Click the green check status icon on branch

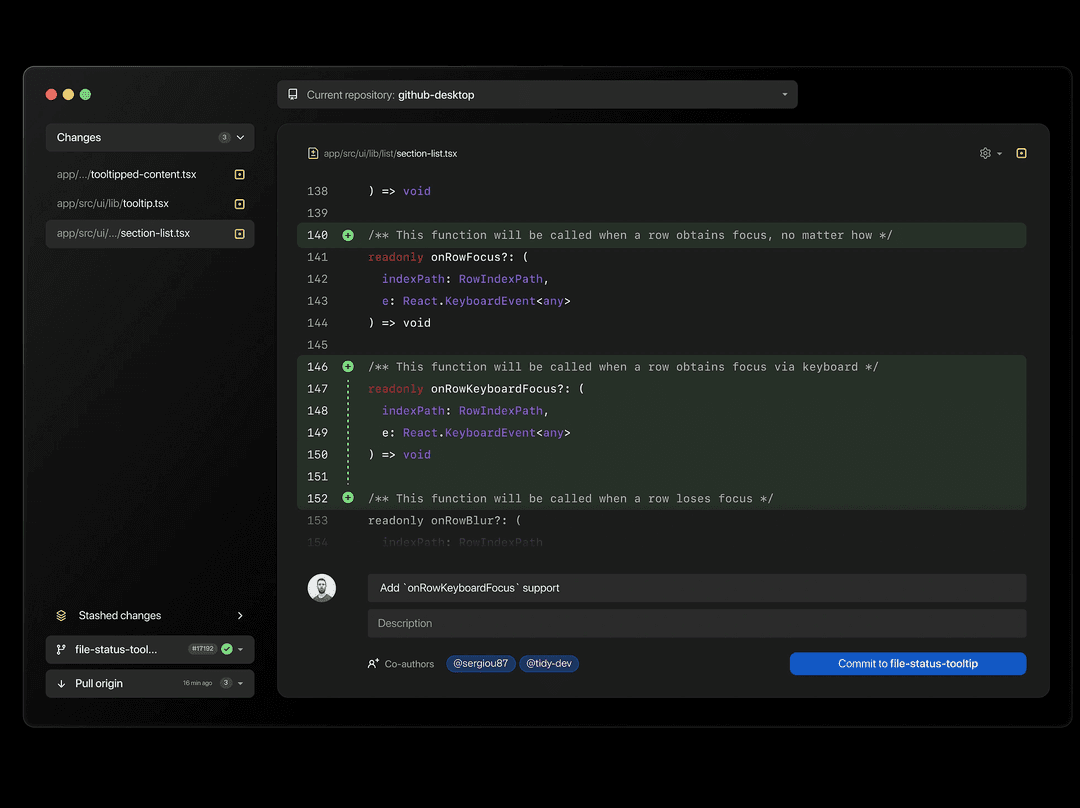coord(227,649)
